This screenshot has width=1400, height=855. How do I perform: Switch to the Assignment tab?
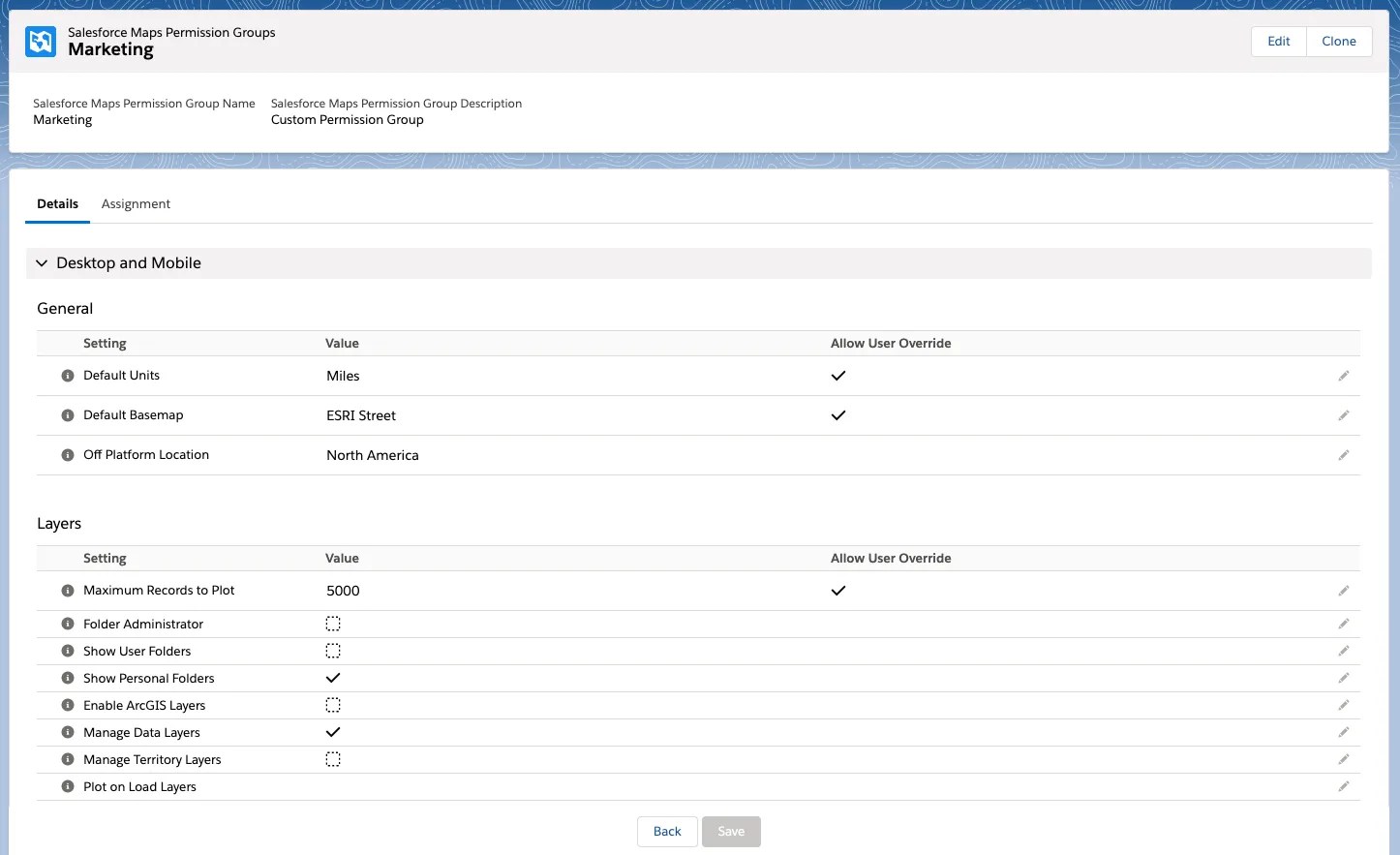136,203
